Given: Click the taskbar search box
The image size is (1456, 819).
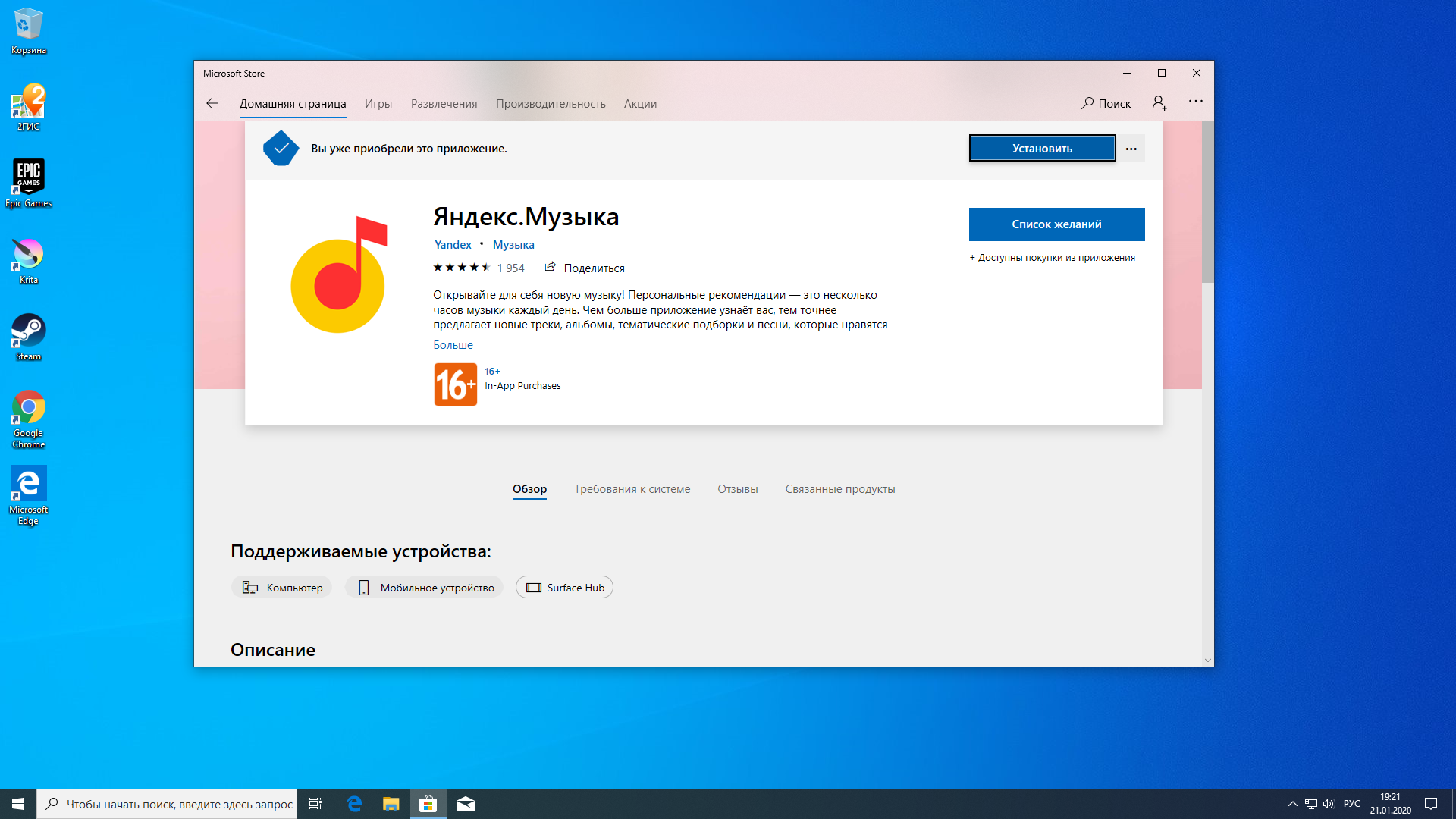Looking at the screenshot, I should (167, 804).
